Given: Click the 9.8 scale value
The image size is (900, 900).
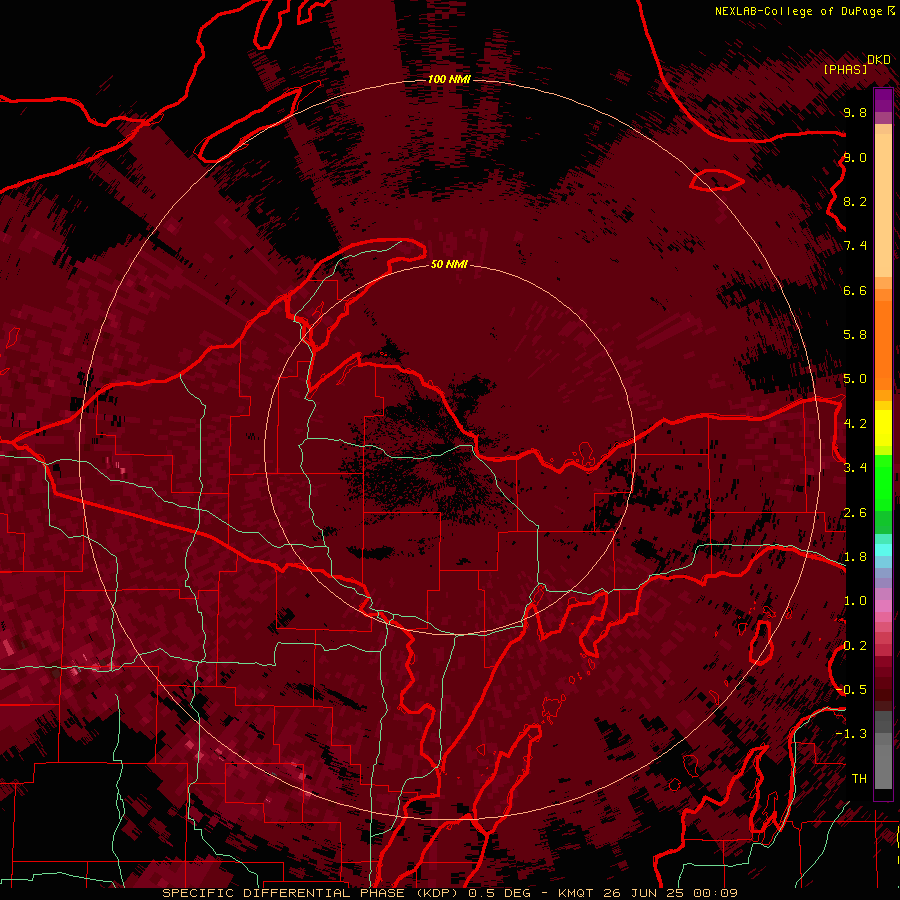Looking at the screenshot, I should [x=855, y=112].
